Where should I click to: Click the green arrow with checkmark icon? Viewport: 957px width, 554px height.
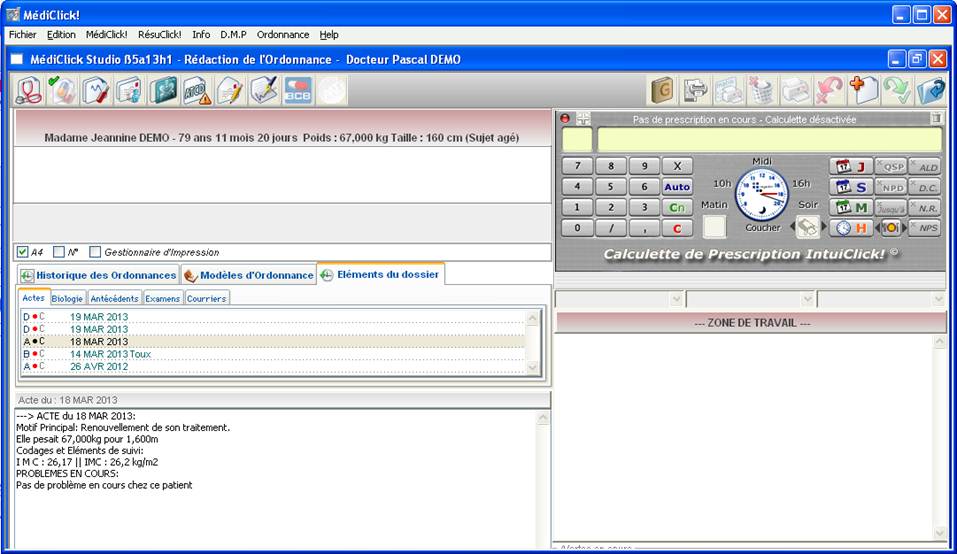[897, 91]
